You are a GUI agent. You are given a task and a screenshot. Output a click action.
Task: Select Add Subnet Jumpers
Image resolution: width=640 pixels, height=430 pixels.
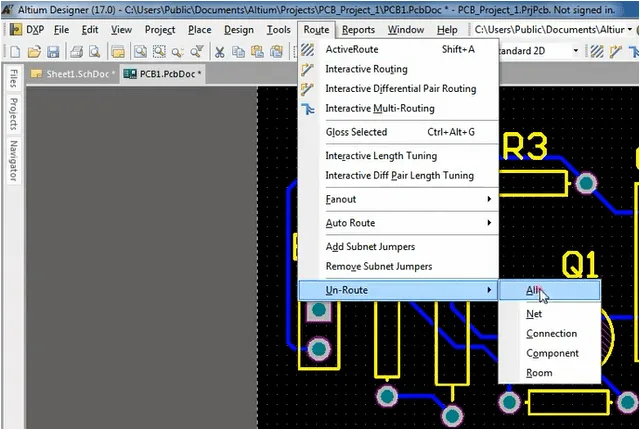(x=399, y=246)
